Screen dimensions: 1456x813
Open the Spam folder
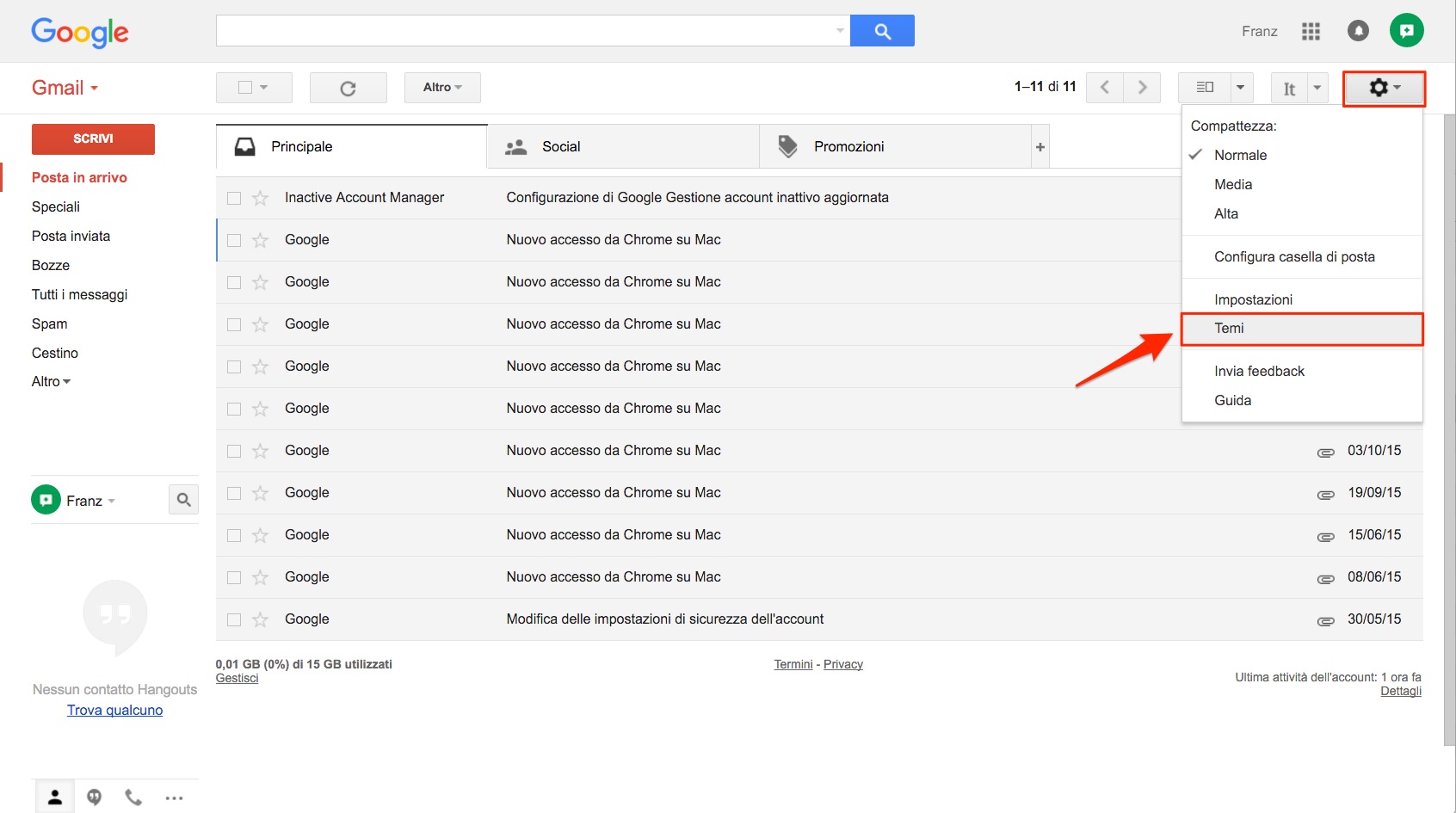(x=49, y=323)
